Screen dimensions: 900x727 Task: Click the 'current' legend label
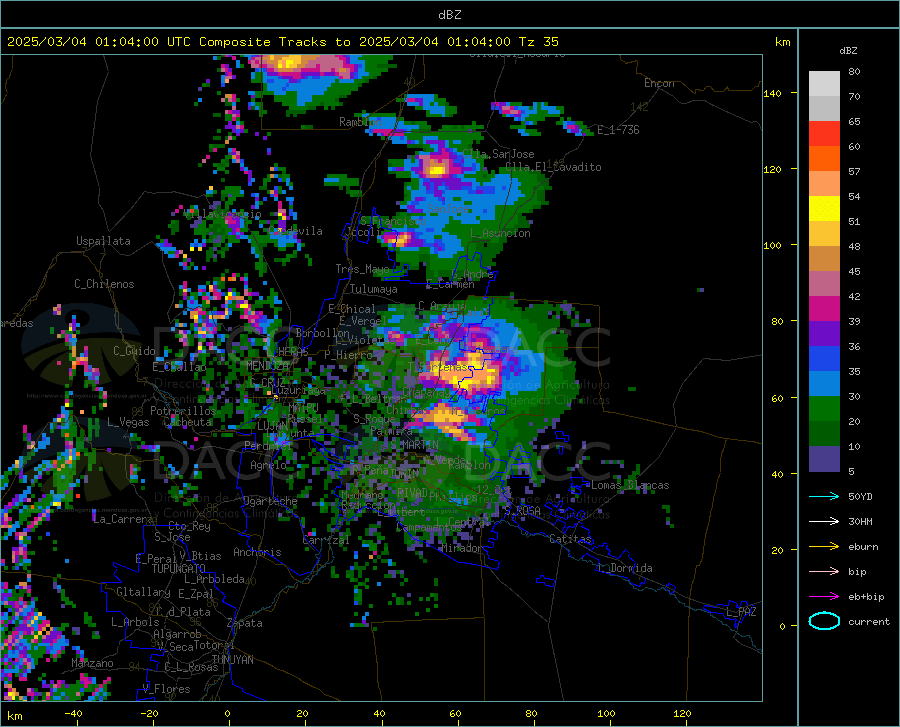click(x=869, y=621)
